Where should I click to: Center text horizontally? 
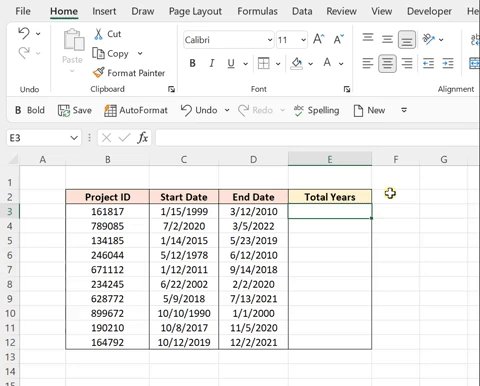coord(387,63)
